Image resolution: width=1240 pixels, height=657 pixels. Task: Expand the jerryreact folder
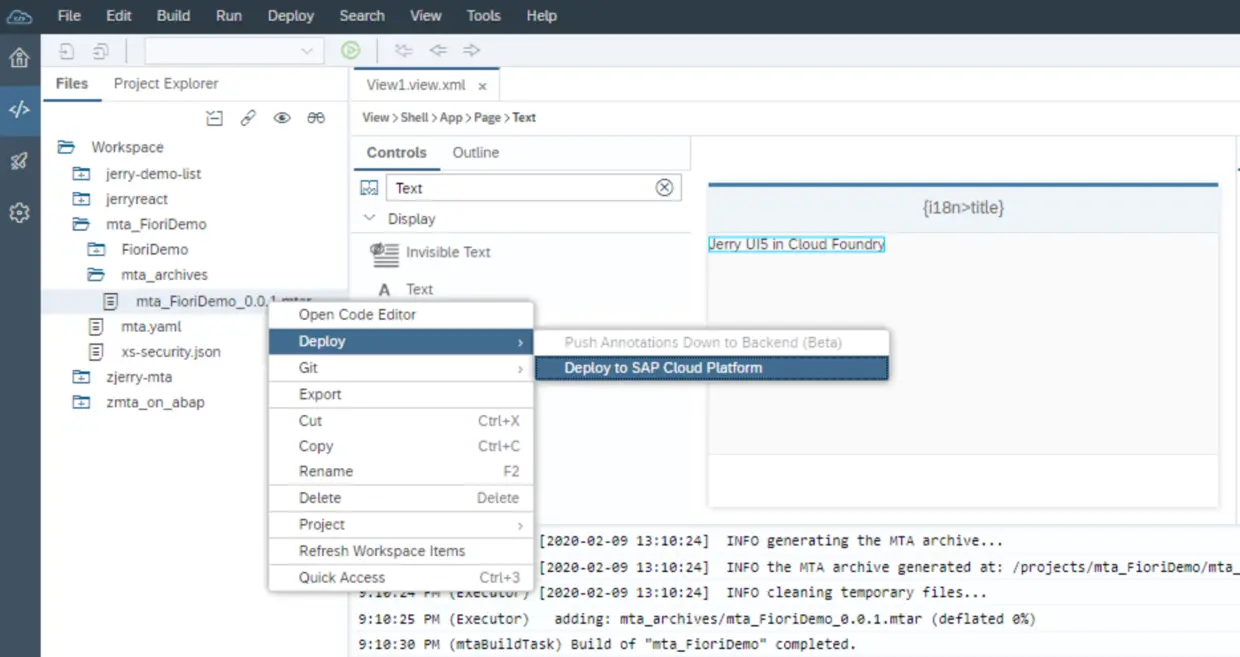[x=81, y=199]
